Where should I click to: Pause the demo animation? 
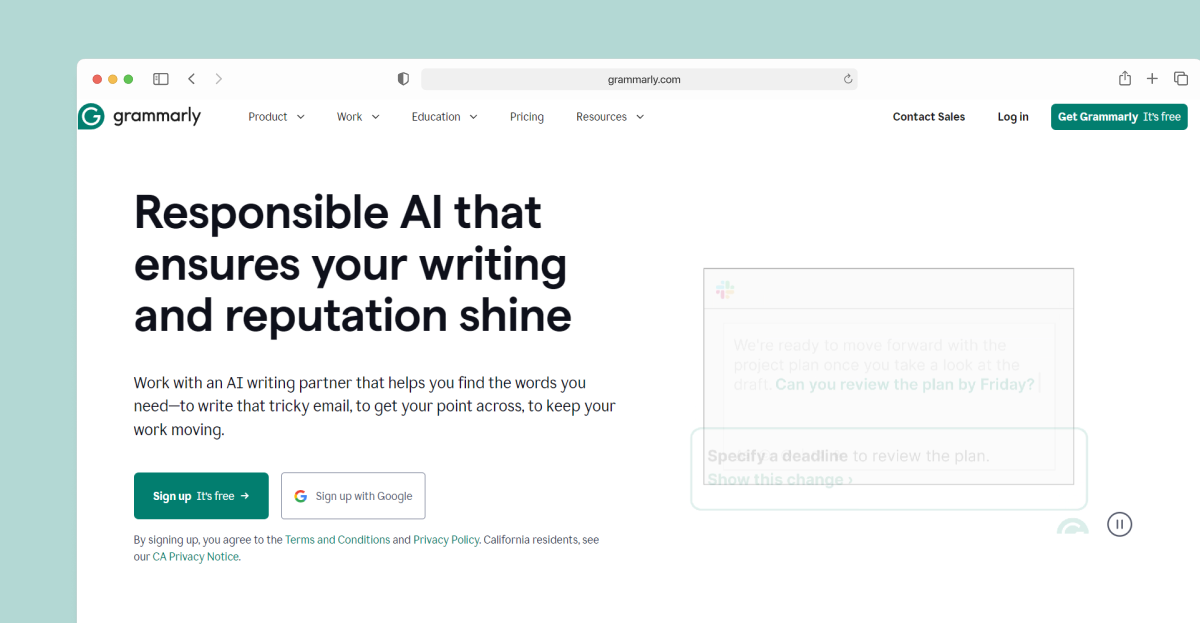point(1119,523)
